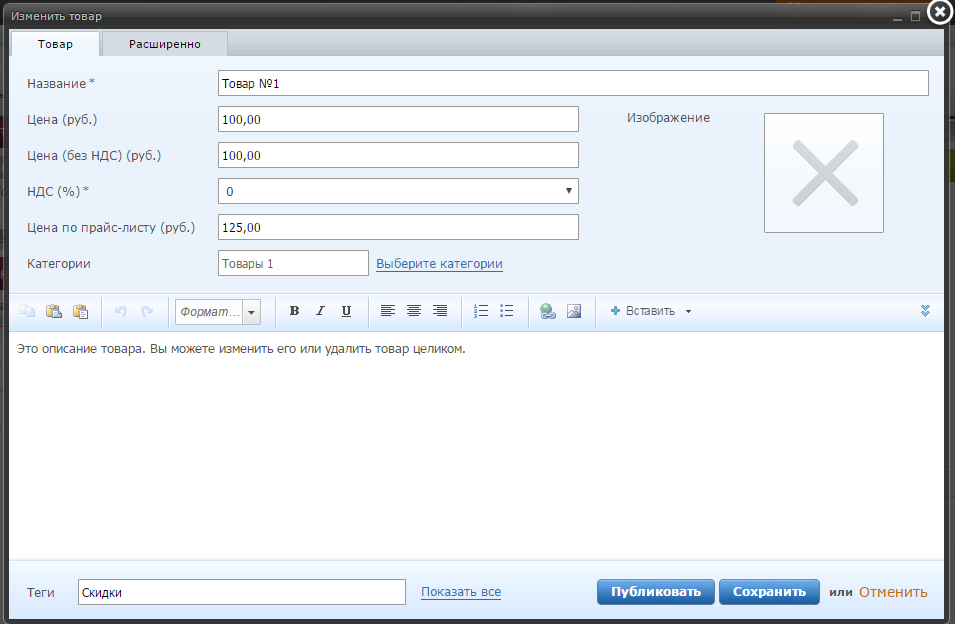Click the Paste as text icon
Viewport: 955px width, 624px height.
point(80,311)
